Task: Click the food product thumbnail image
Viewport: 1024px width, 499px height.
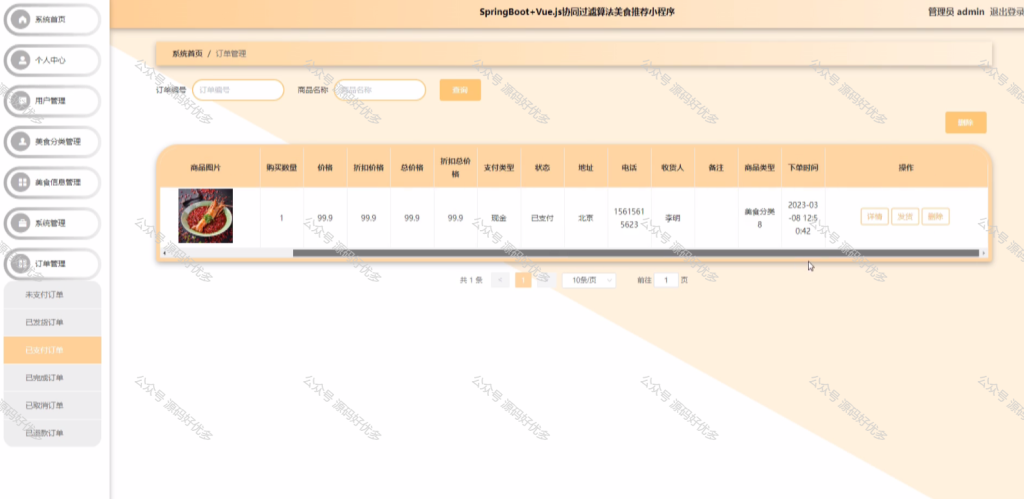Action: pyautogui.click(x=206, y=216)
